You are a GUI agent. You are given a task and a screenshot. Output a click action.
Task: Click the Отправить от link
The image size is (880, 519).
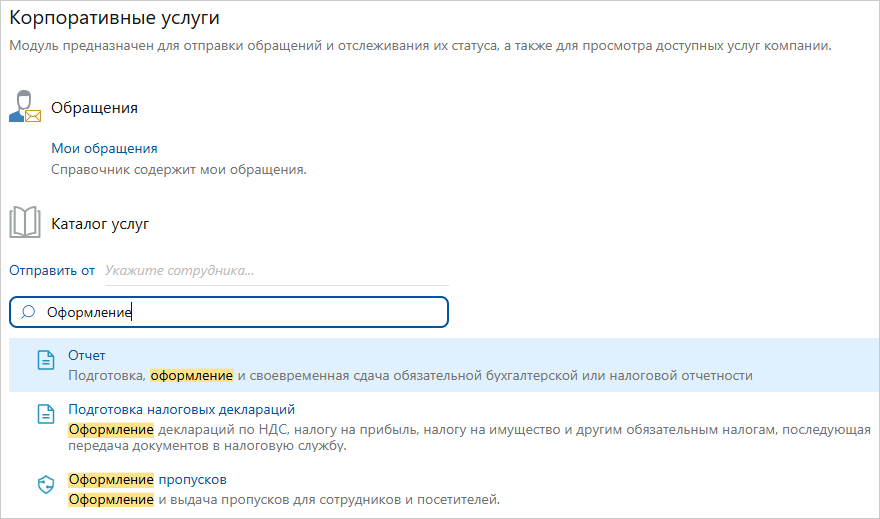(52, 270)
